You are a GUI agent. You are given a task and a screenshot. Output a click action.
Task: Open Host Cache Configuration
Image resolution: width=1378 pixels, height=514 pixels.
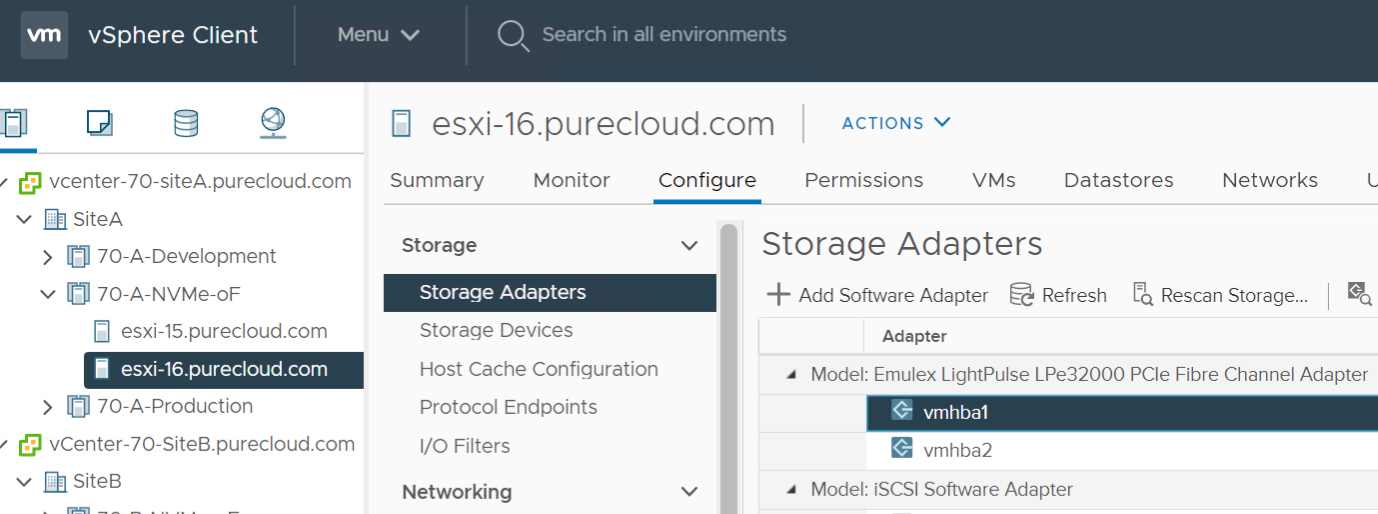tap(539, 369)
